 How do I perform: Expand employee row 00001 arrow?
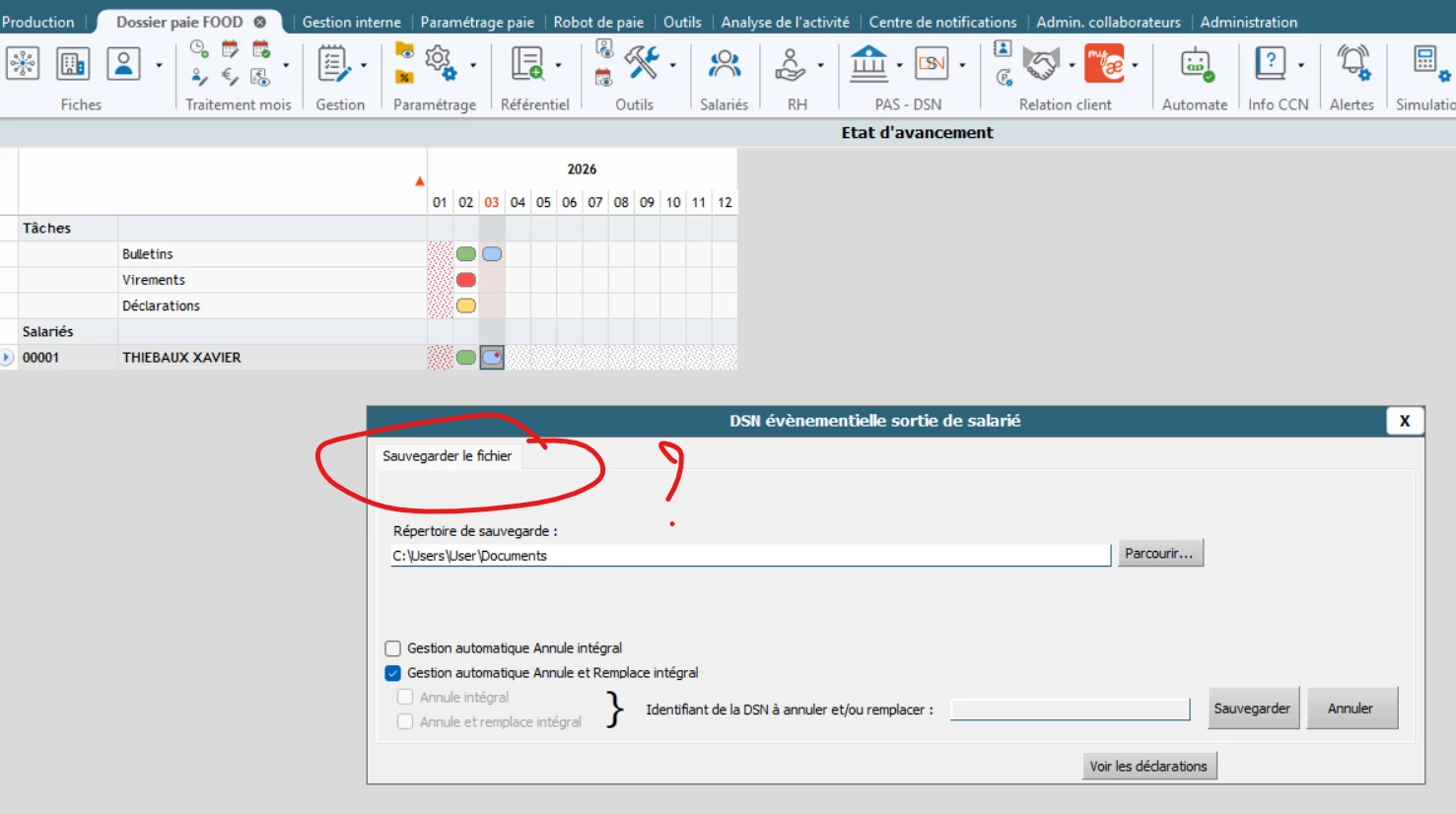tap(7, 358)
